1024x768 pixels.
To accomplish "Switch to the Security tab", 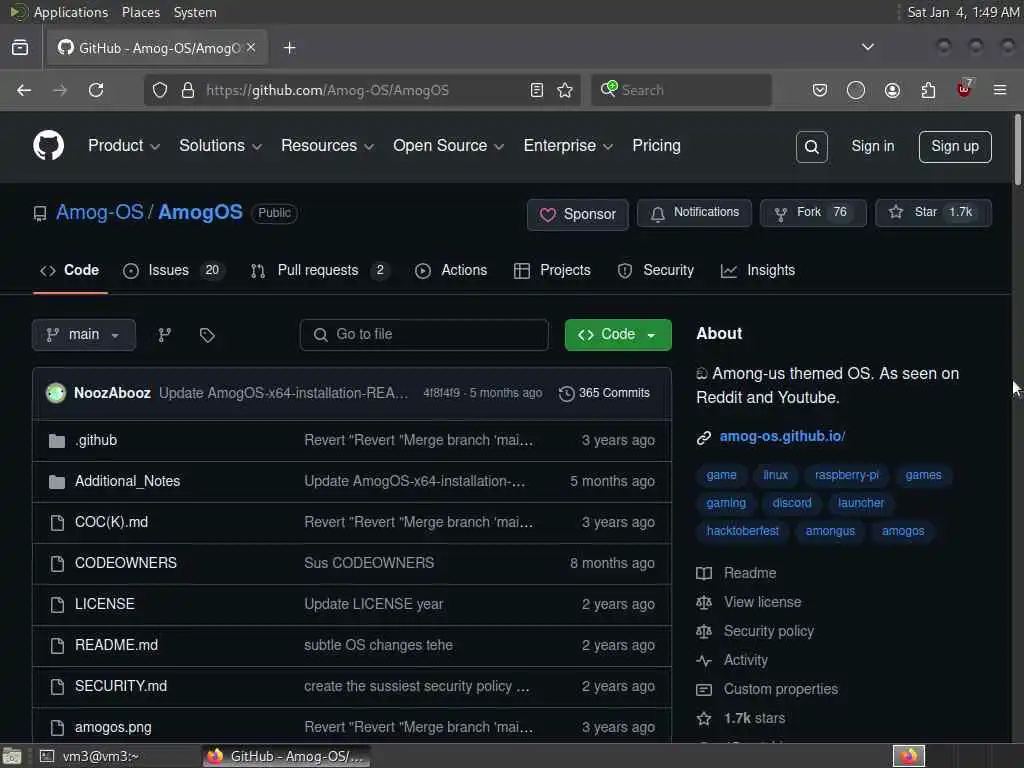I will click(x=656, y=270).
